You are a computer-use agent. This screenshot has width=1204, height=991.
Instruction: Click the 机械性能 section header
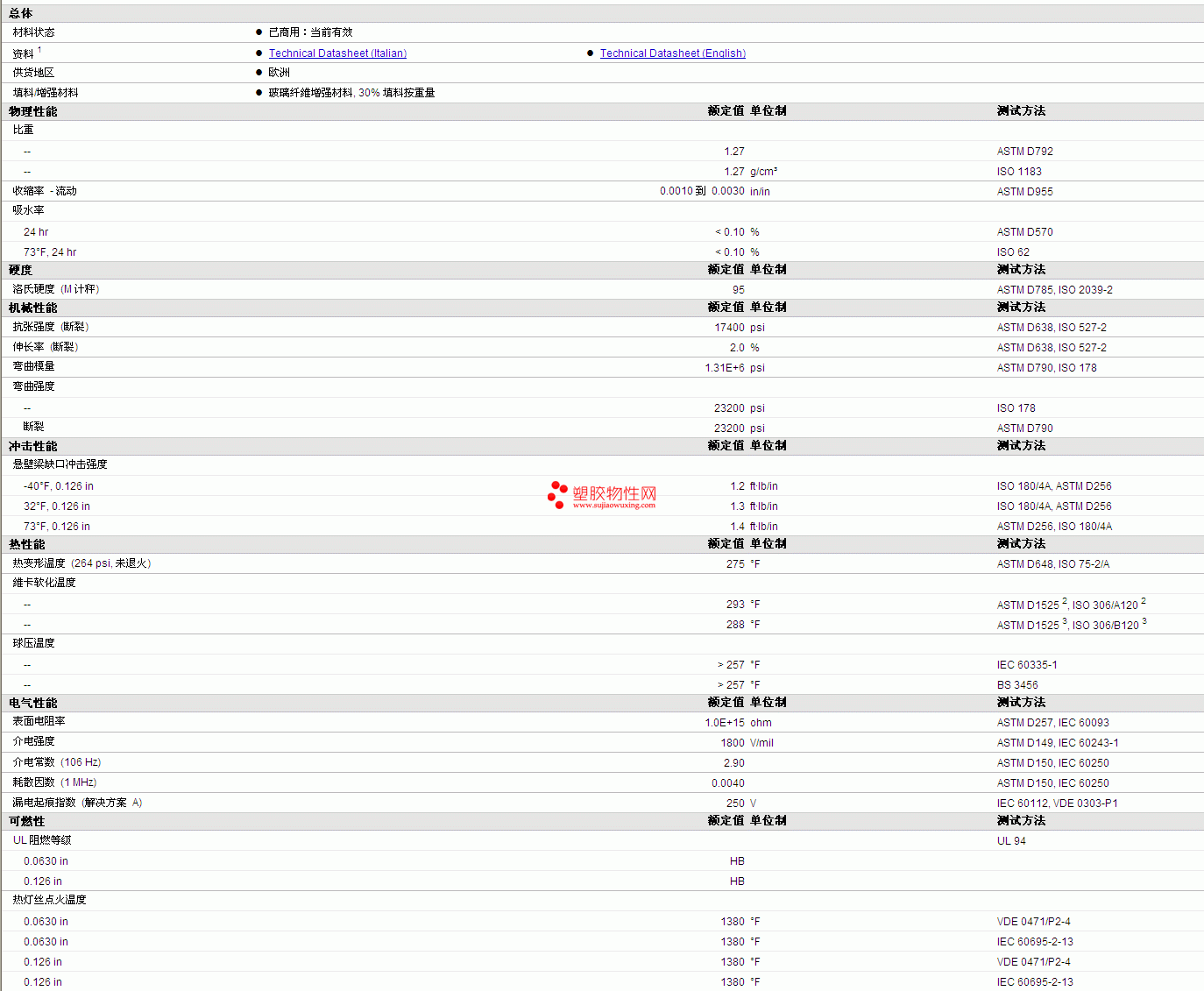(x=33, y=308)
